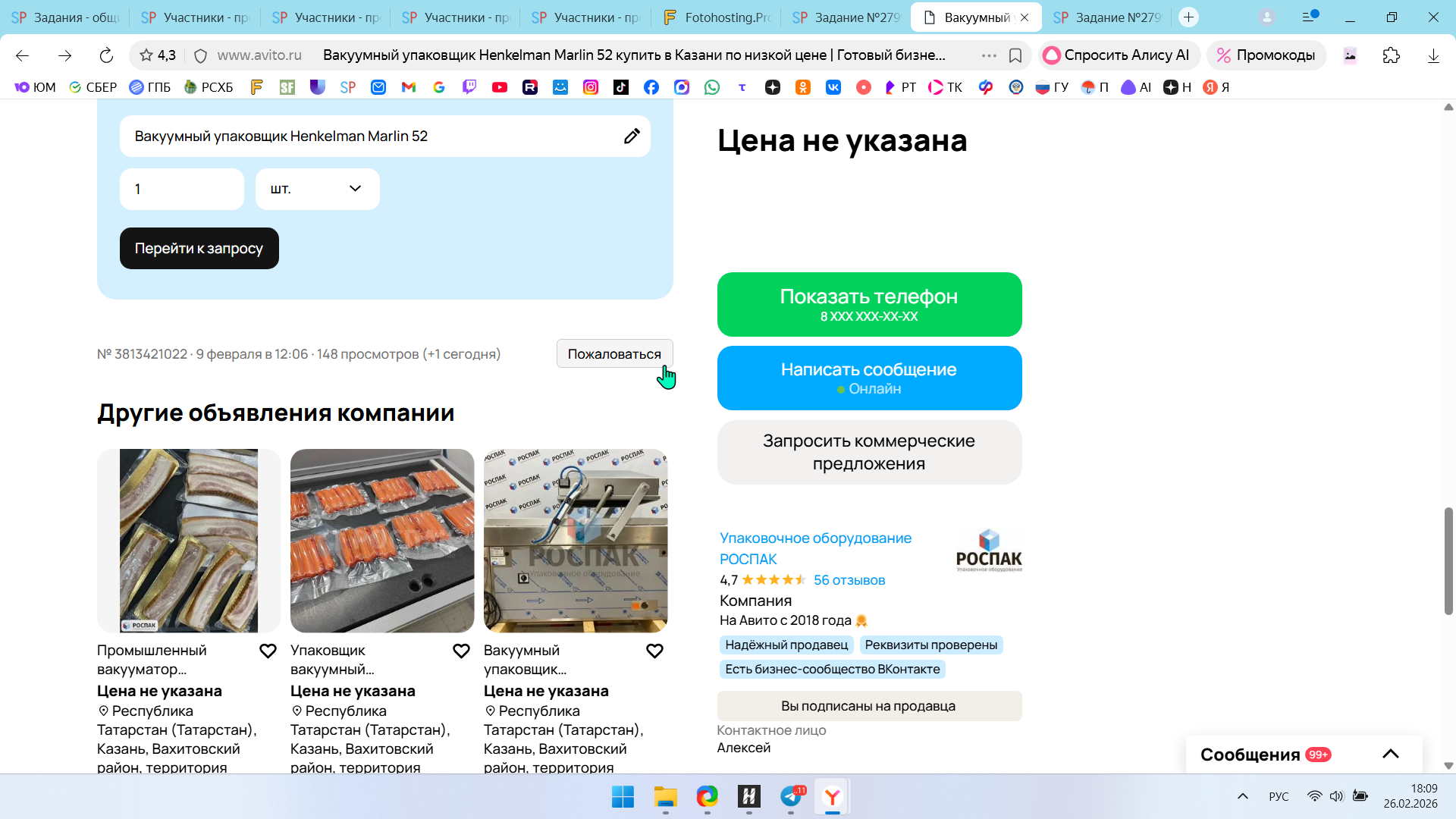Click the pencil edit icon in product name field

(632, 136)
